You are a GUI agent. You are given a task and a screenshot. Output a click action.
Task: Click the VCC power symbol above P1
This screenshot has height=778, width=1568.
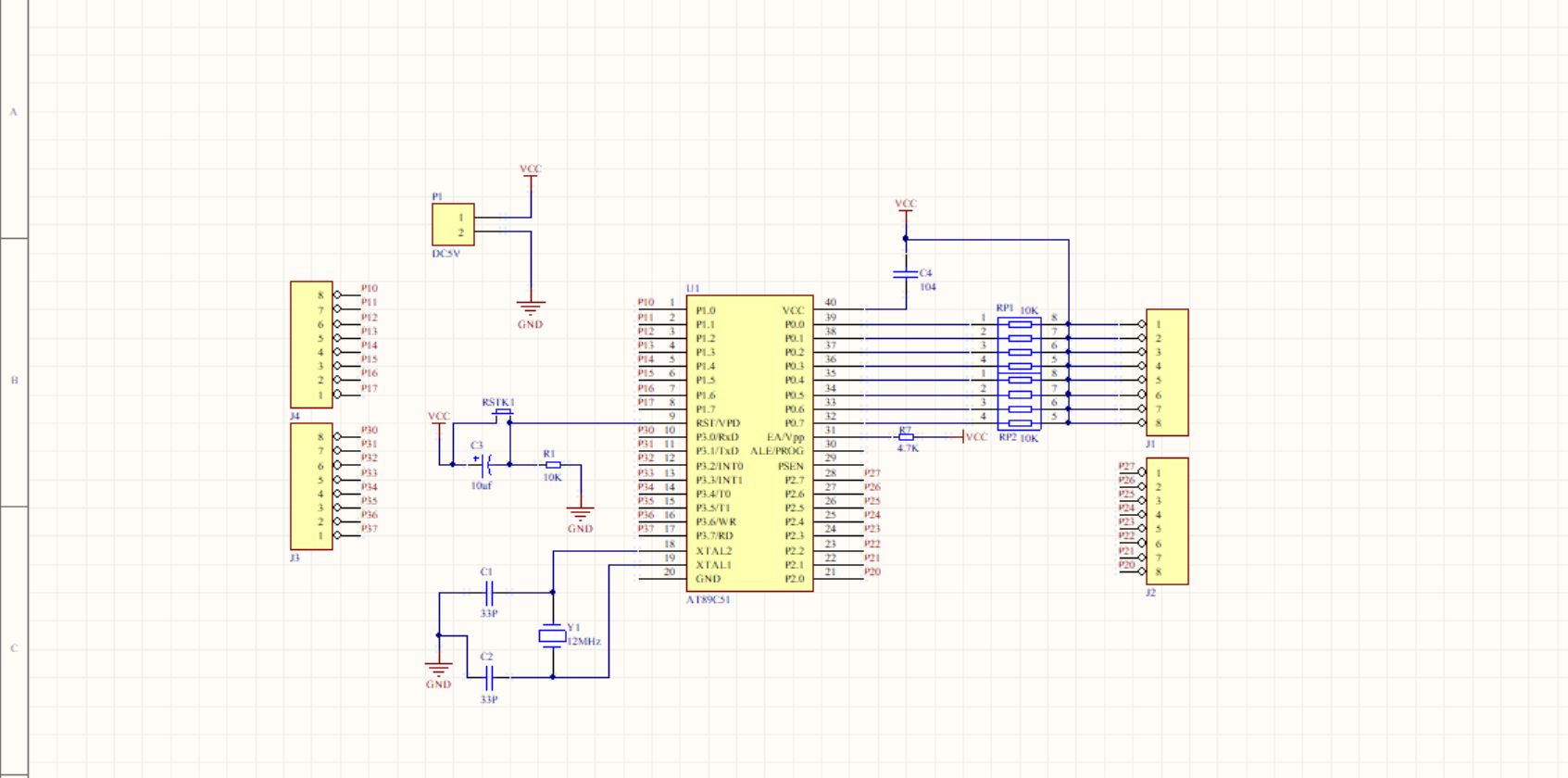[531, 175]
